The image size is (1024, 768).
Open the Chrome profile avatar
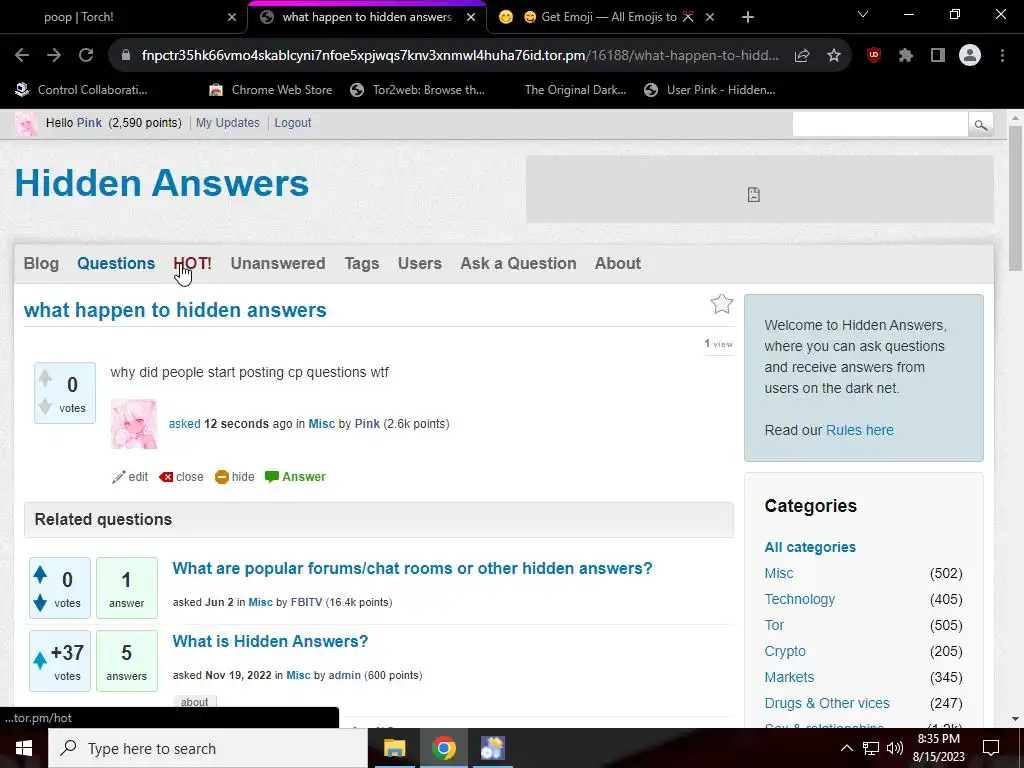[970, 56]
